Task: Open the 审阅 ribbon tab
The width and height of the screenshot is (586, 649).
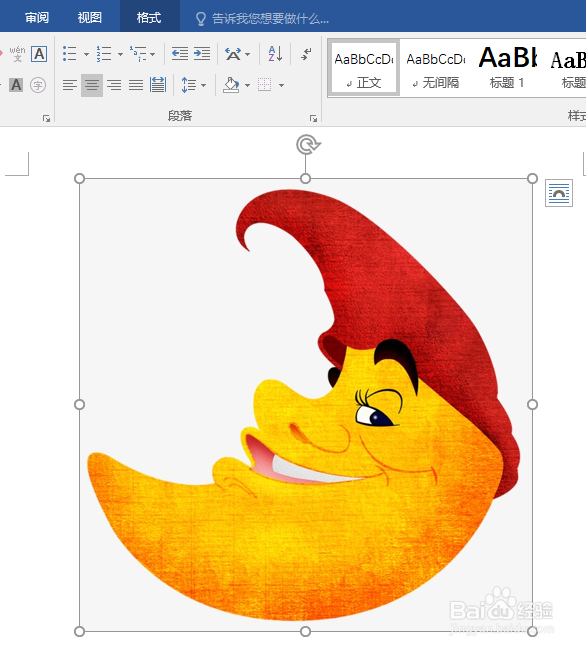Action: (x=37, y=18)
